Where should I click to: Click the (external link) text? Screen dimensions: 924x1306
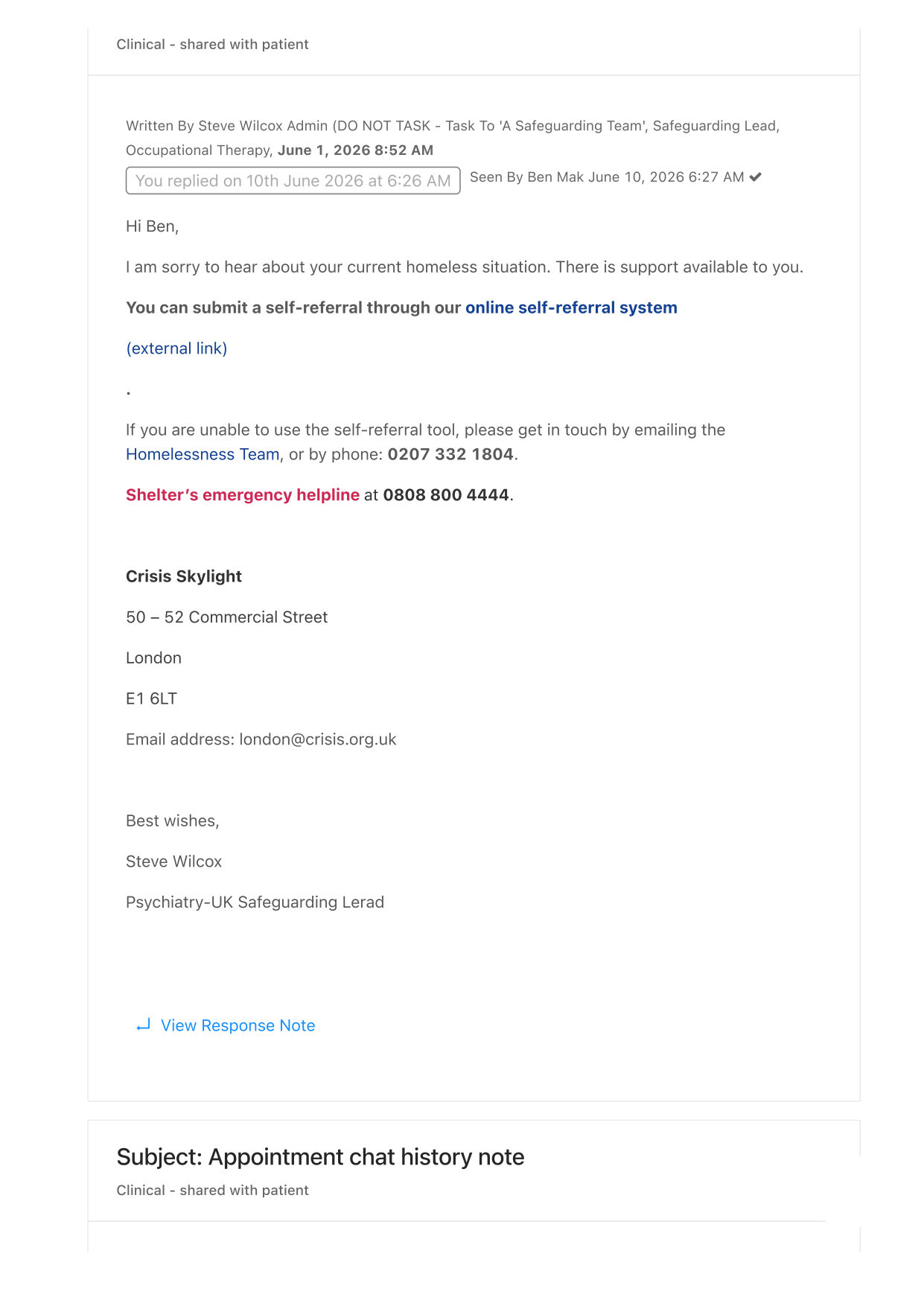click(x=176, y=348)
